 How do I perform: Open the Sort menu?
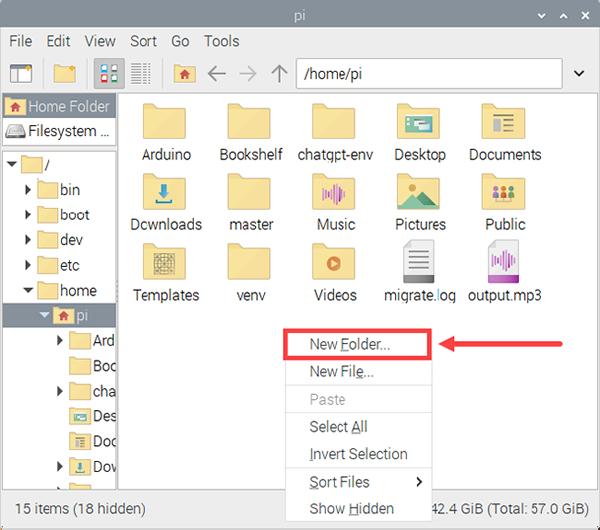coord(143,41)
